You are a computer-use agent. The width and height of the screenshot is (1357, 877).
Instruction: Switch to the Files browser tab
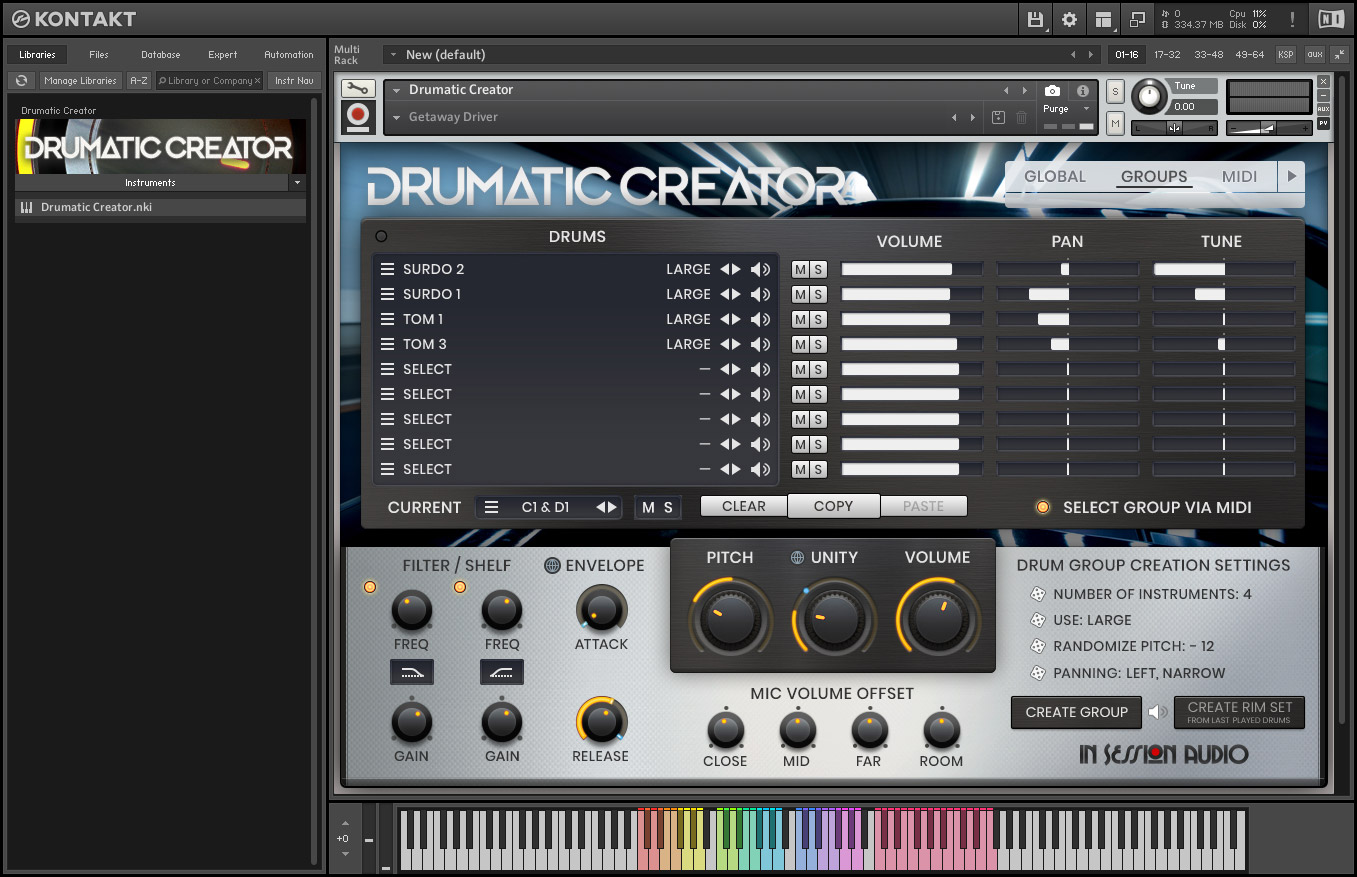click(99, 55)
